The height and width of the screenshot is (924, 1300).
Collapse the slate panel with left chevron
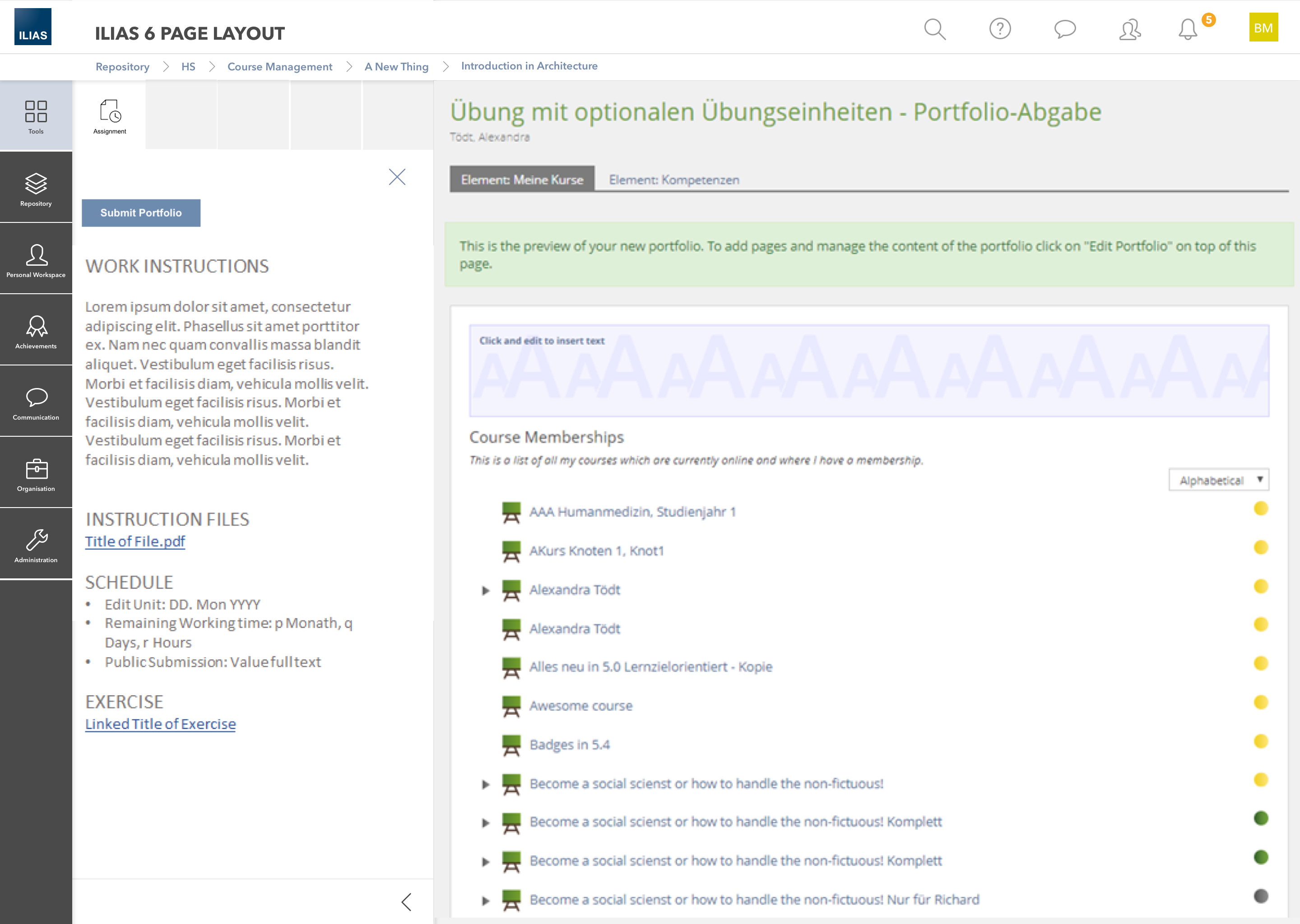click(x=406, y=901)
